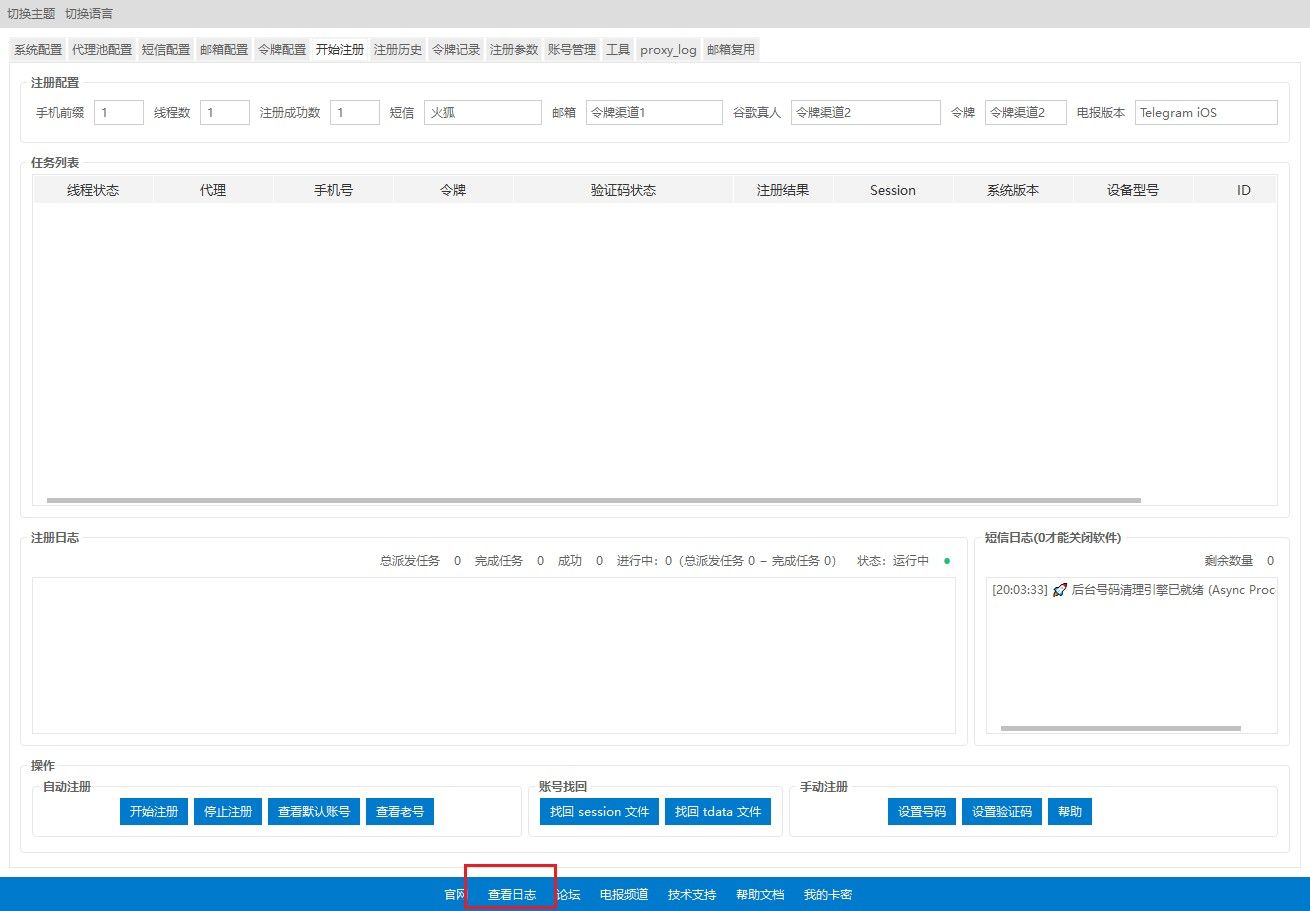1310x911 pixels.
Task: Open the 短信 dropdown showing 火狐
Action: pos(482,113)
